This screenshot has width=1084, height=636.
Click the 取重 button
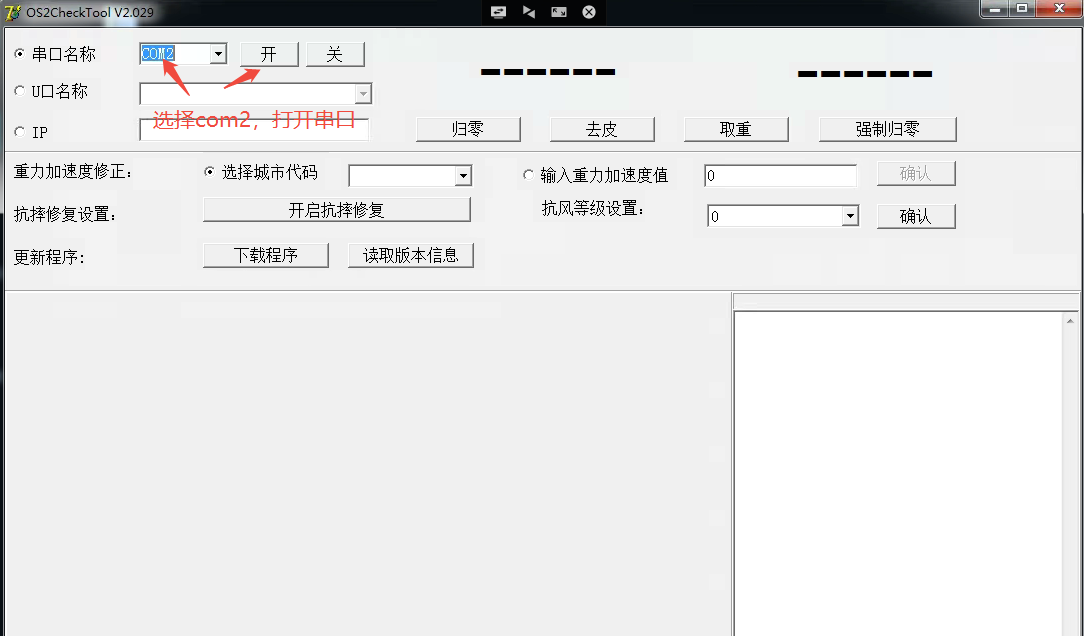[x=736, y=129]
